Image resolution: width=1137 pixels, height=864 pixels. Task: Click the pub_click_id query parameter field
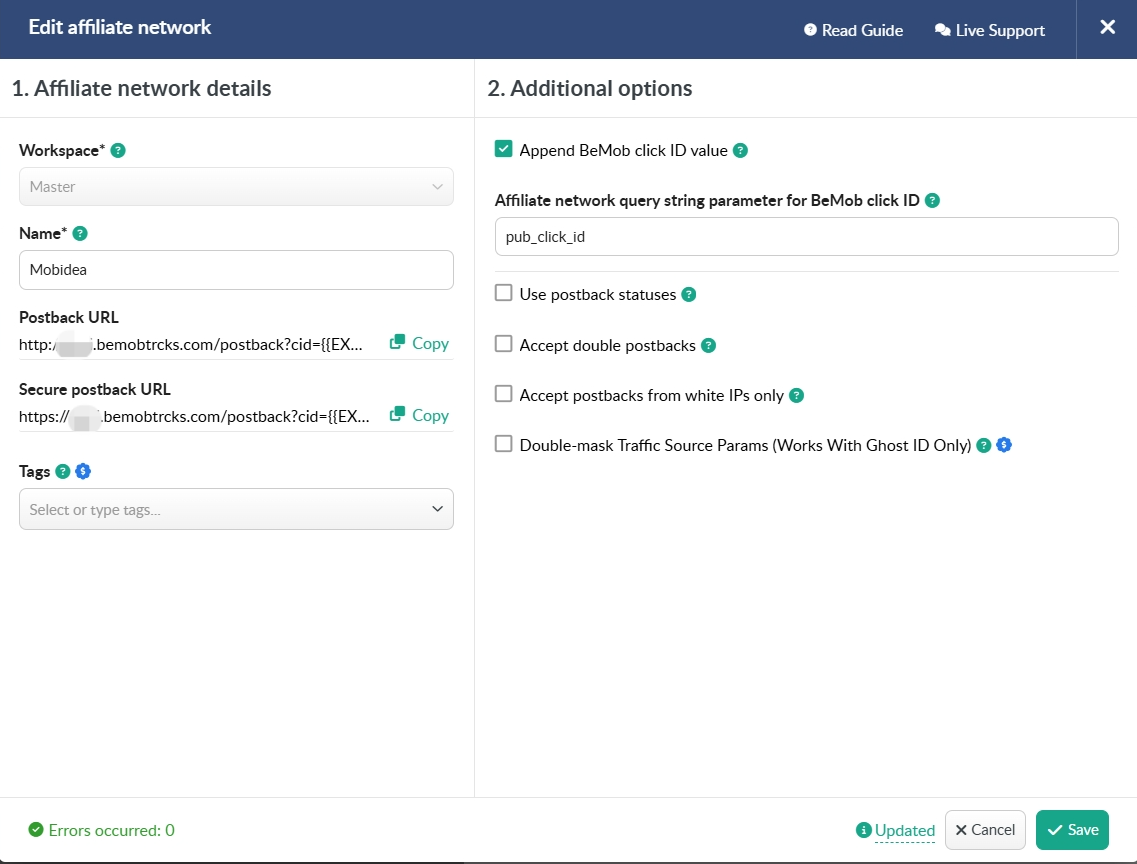pos(806,237)
